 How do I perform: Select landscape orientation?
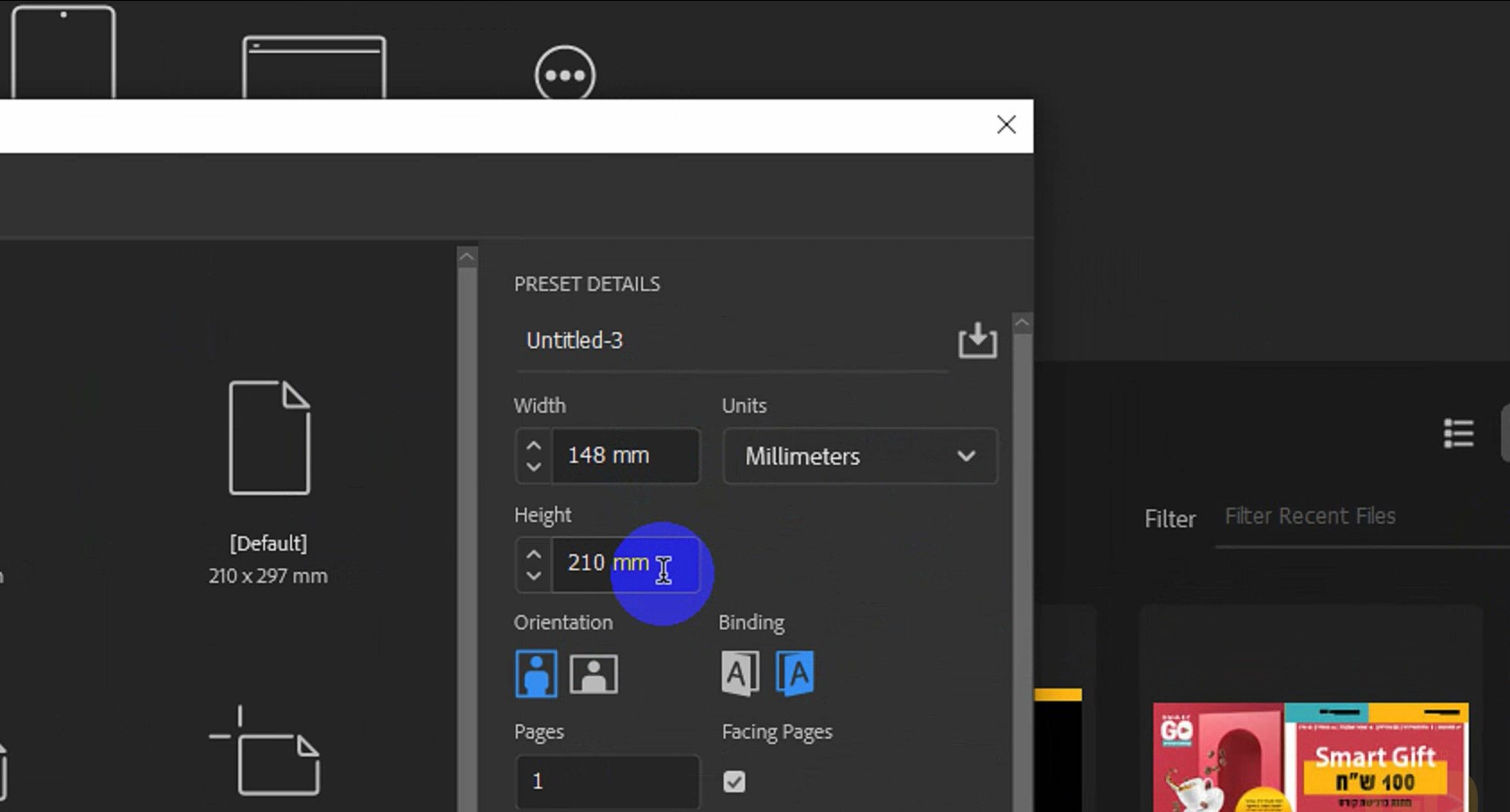pos(593,674)
